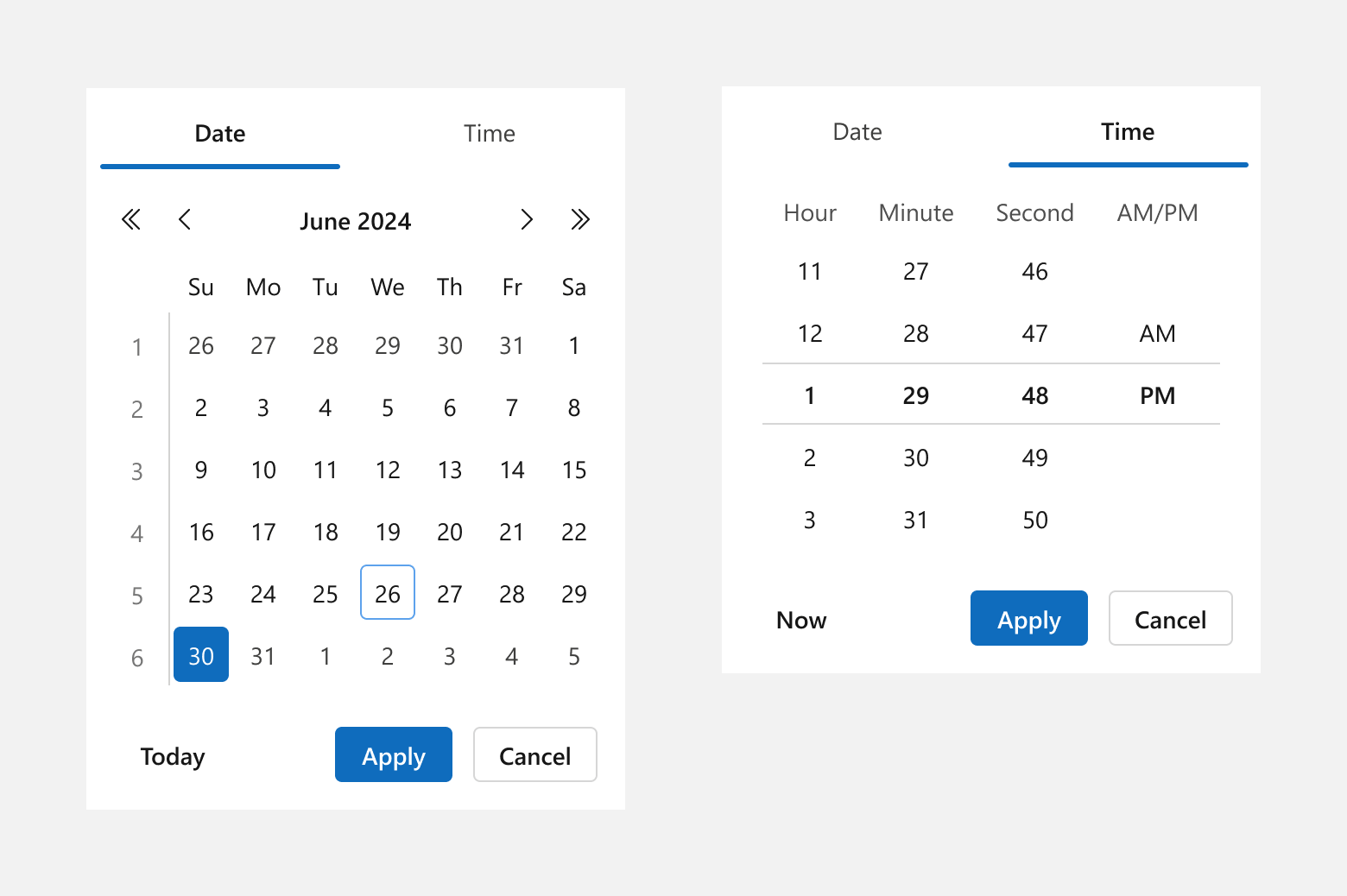Select the outlined date June 26
Viewport: 1347px width, 896px height.
[x=387, y=593]
